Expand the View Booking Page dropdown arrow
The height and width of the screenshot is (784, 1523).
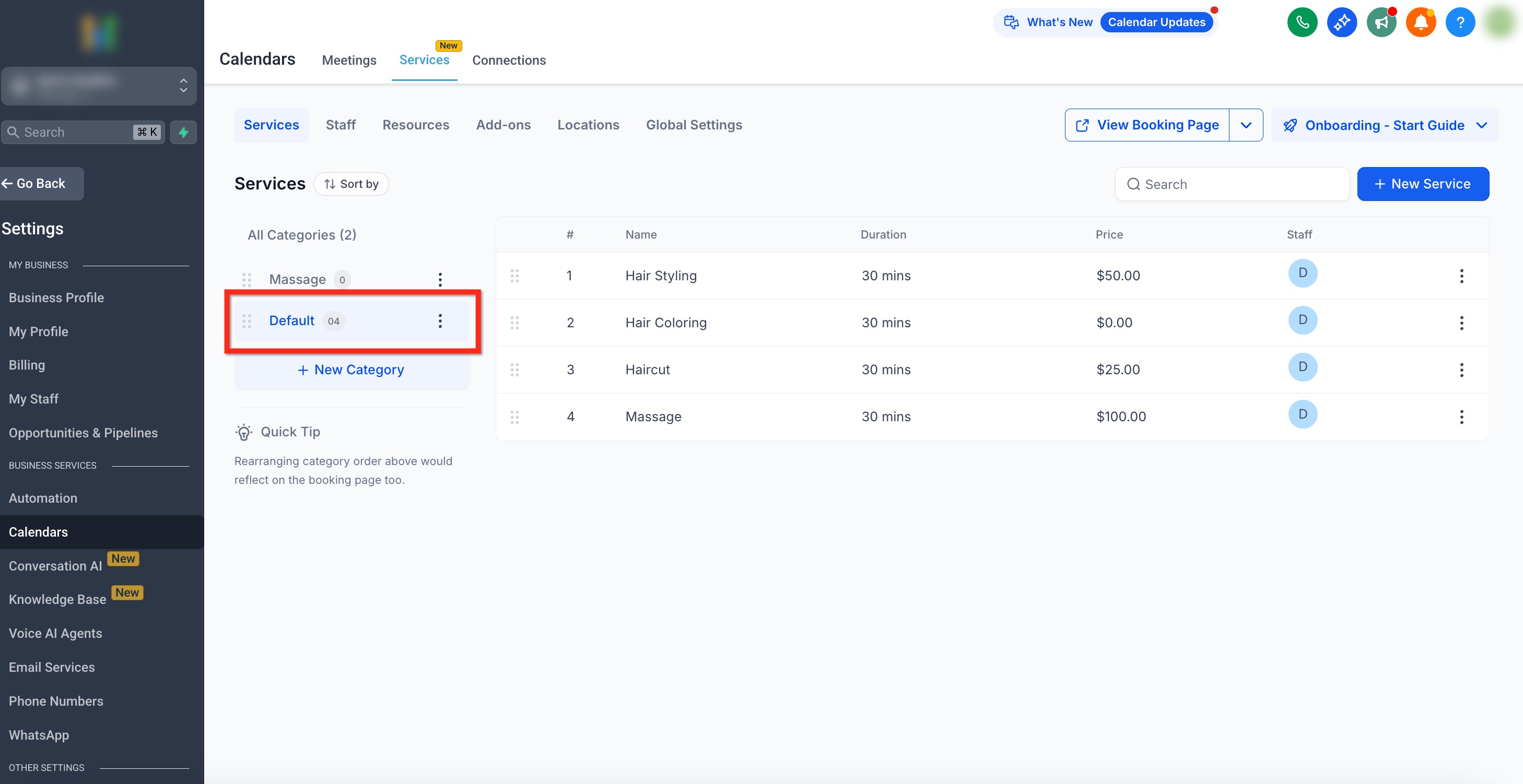(1246, 125)
